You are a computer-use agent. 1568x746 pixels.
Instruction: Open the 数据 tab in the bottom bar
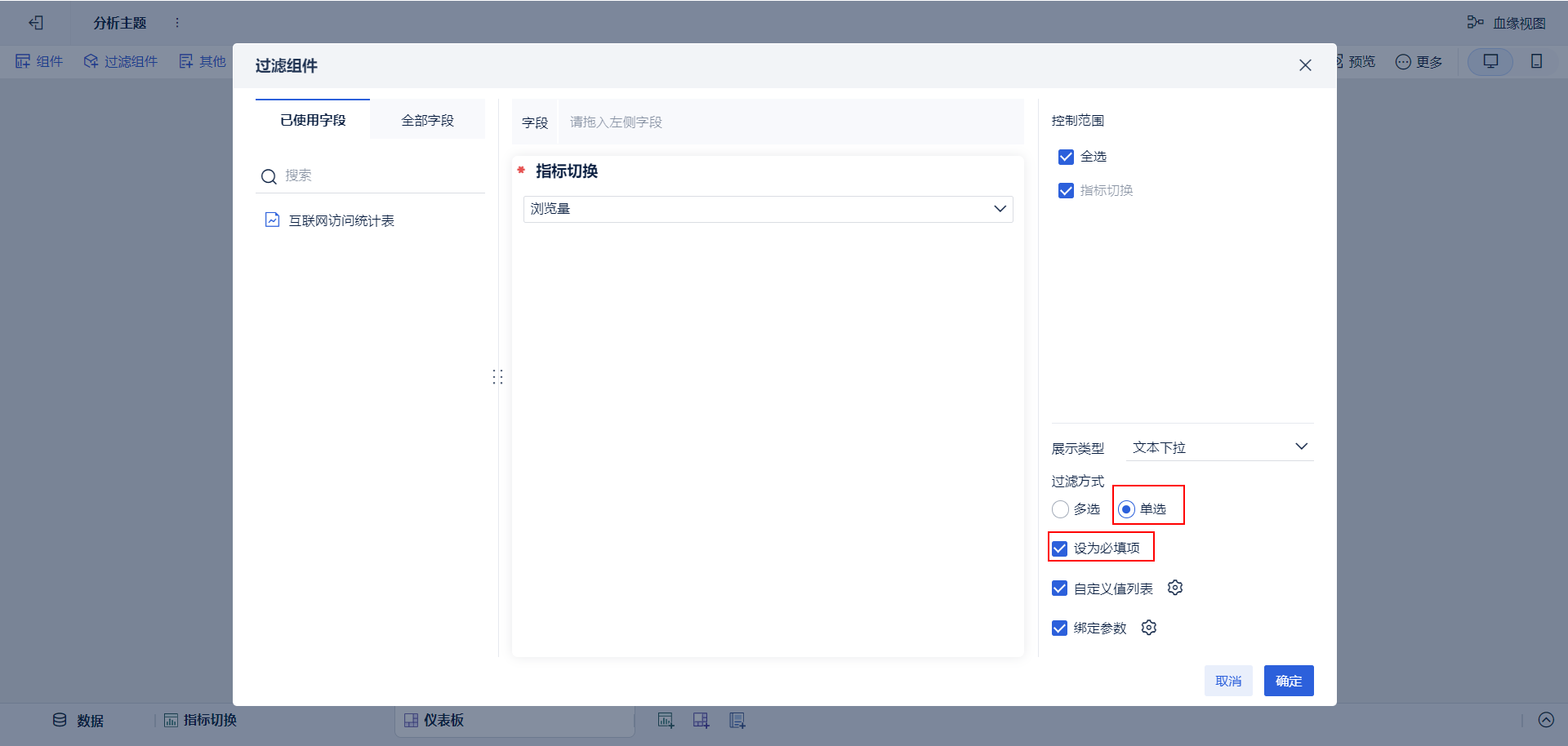click(x=78, y=720)
